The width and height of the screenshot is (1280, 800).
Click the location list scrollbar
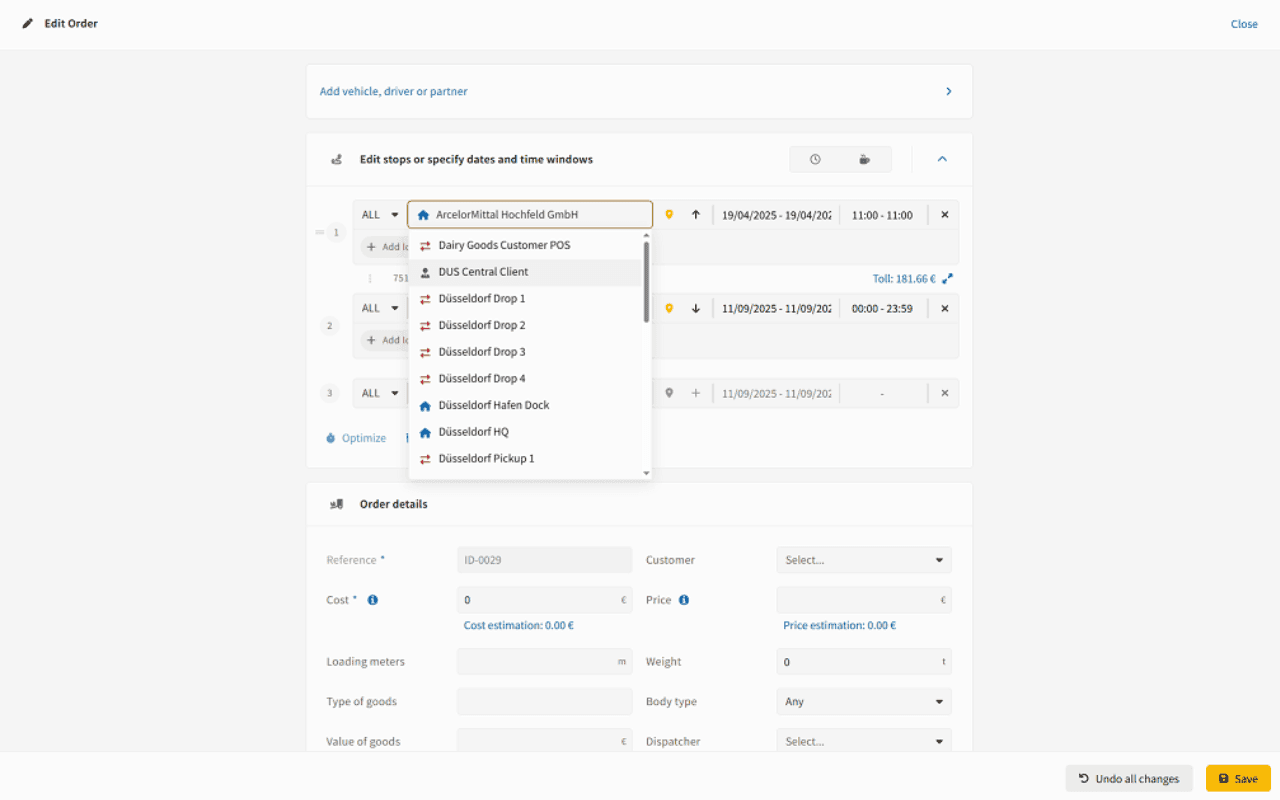pos(646,282)
